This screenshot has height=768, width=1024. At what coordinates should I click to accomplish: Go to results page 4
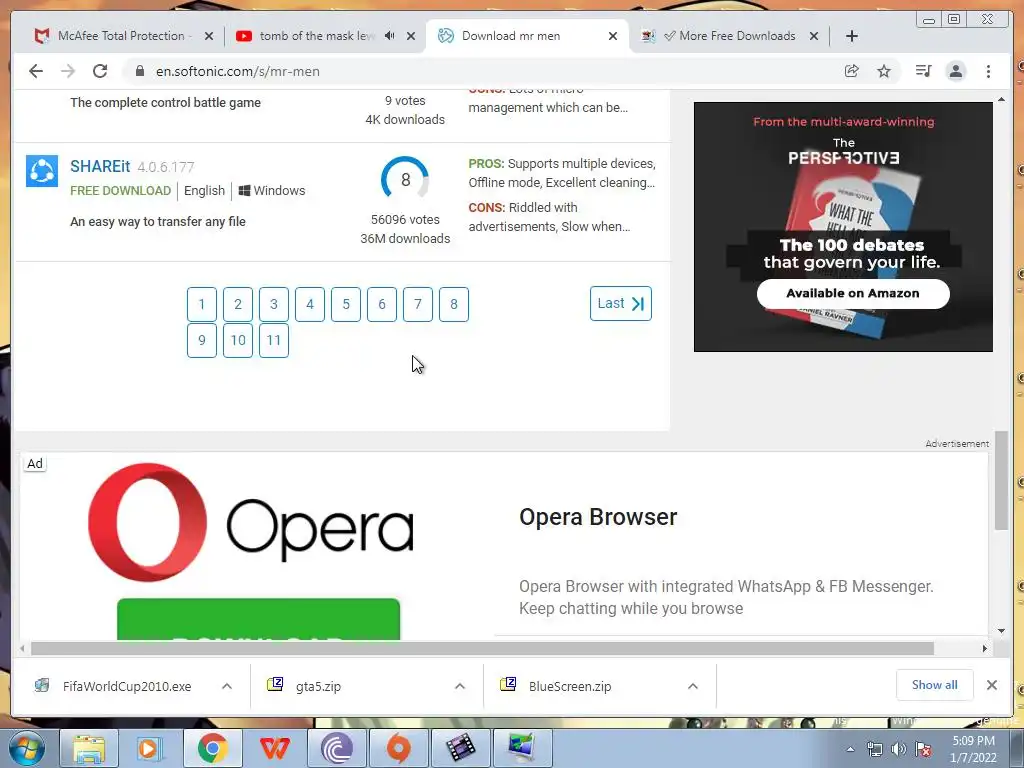click(310, 304)
